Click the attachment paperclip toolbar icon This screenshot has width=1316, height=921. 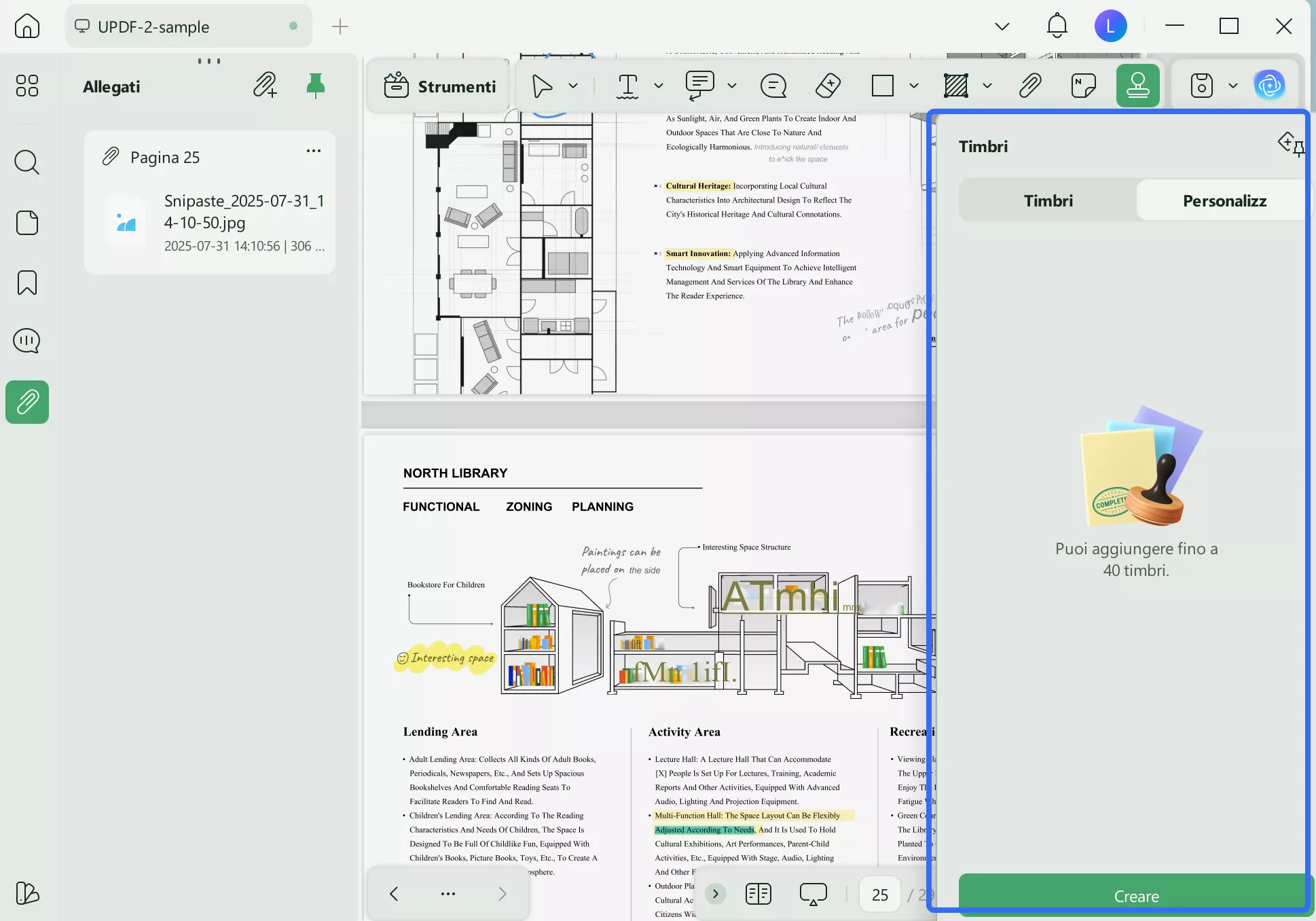[1029, 86]
